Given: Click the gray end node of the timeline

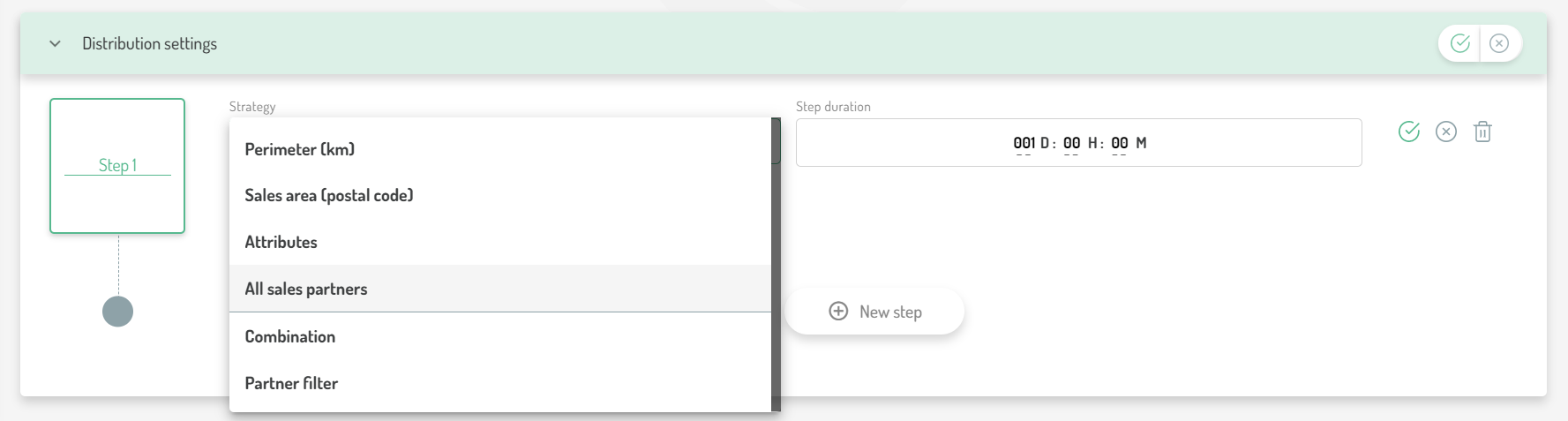Looking at the screenshot, I should point(117,312).
